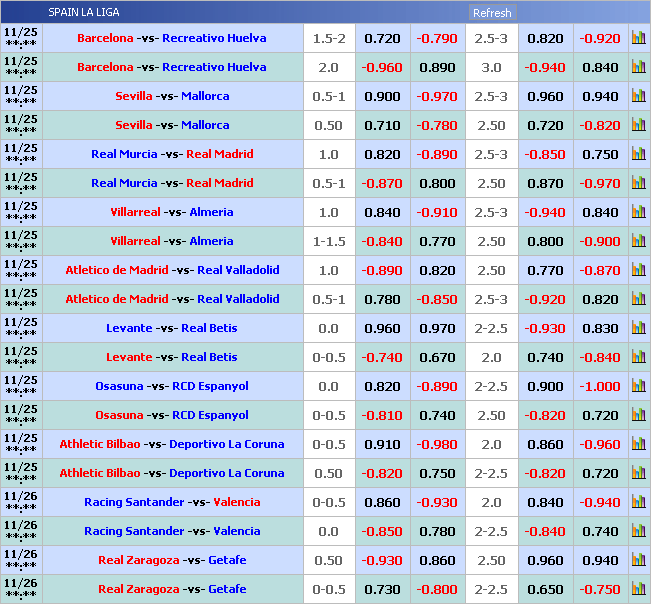Open chart icon for Villarreal 1-1.5 handicap row
The width and height of the screenshot is (651, 604).
point(638,241)
